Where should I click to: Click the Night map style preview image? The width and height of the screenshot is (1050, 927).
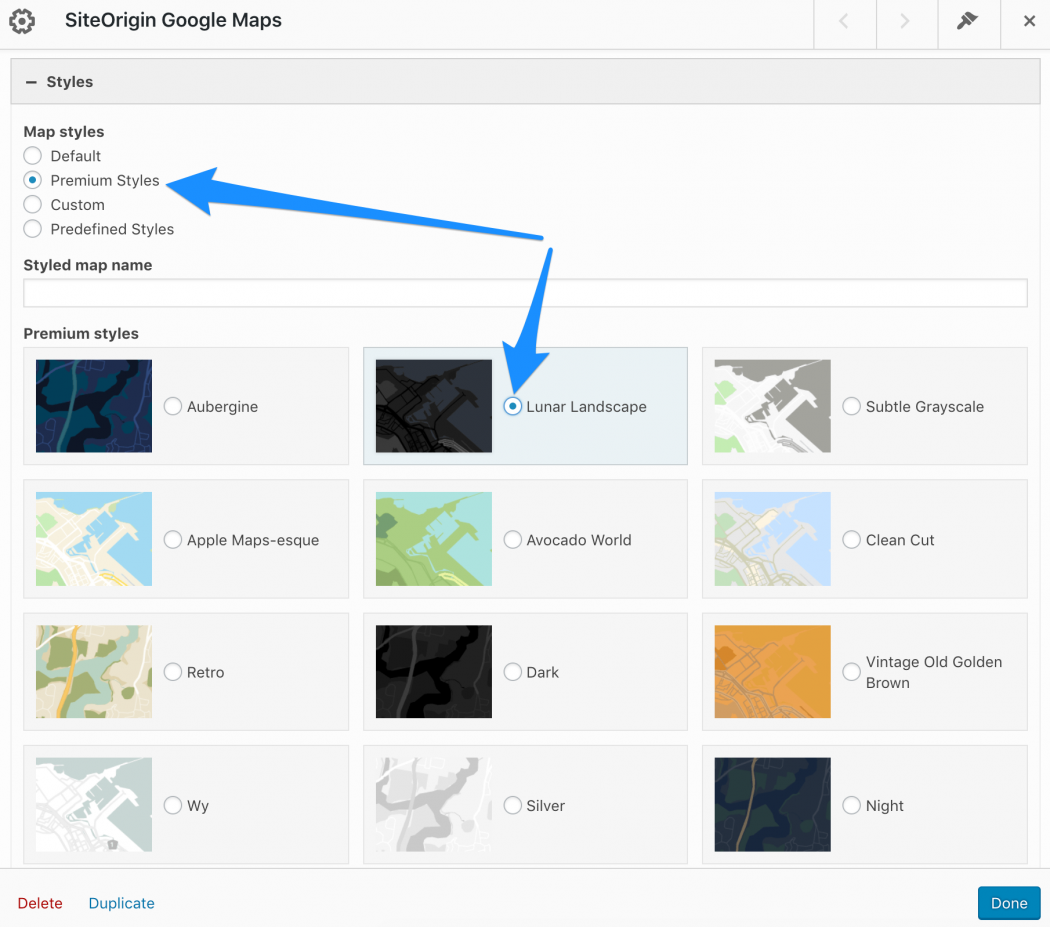pyautogui.click(x=772, y=804)
